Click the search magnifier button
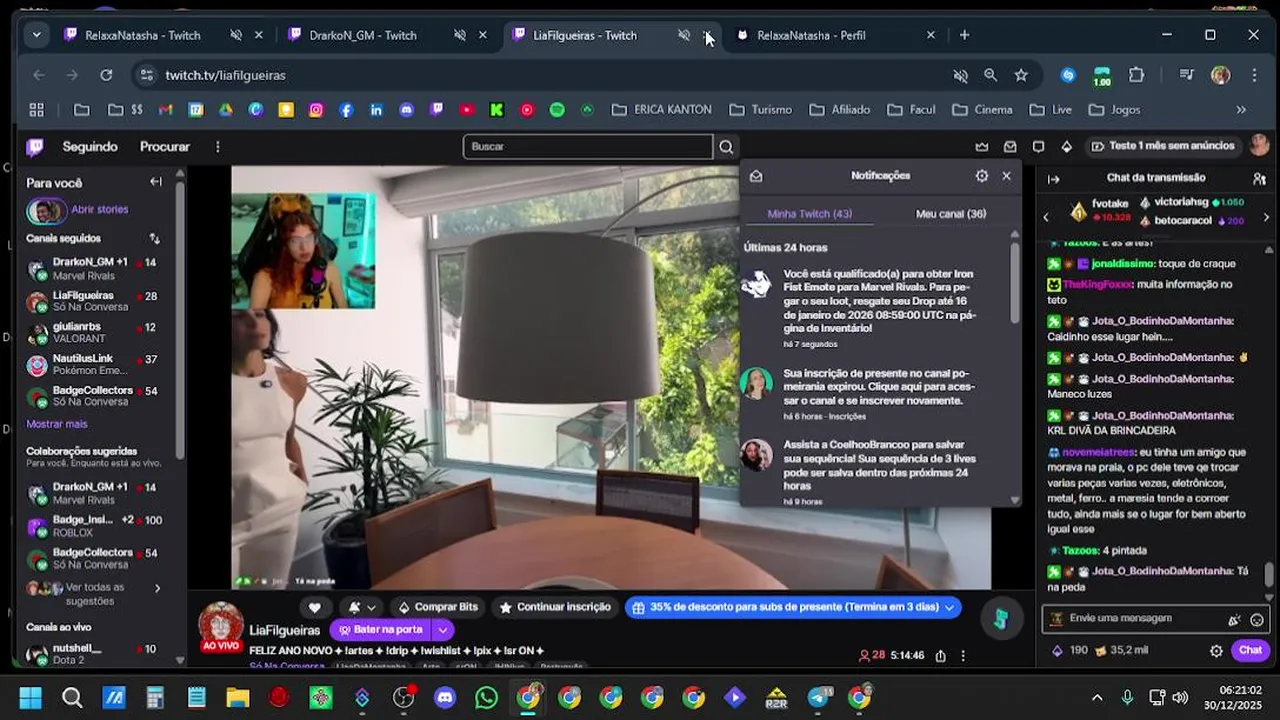1280x720 pixels. tap(726, 146)
